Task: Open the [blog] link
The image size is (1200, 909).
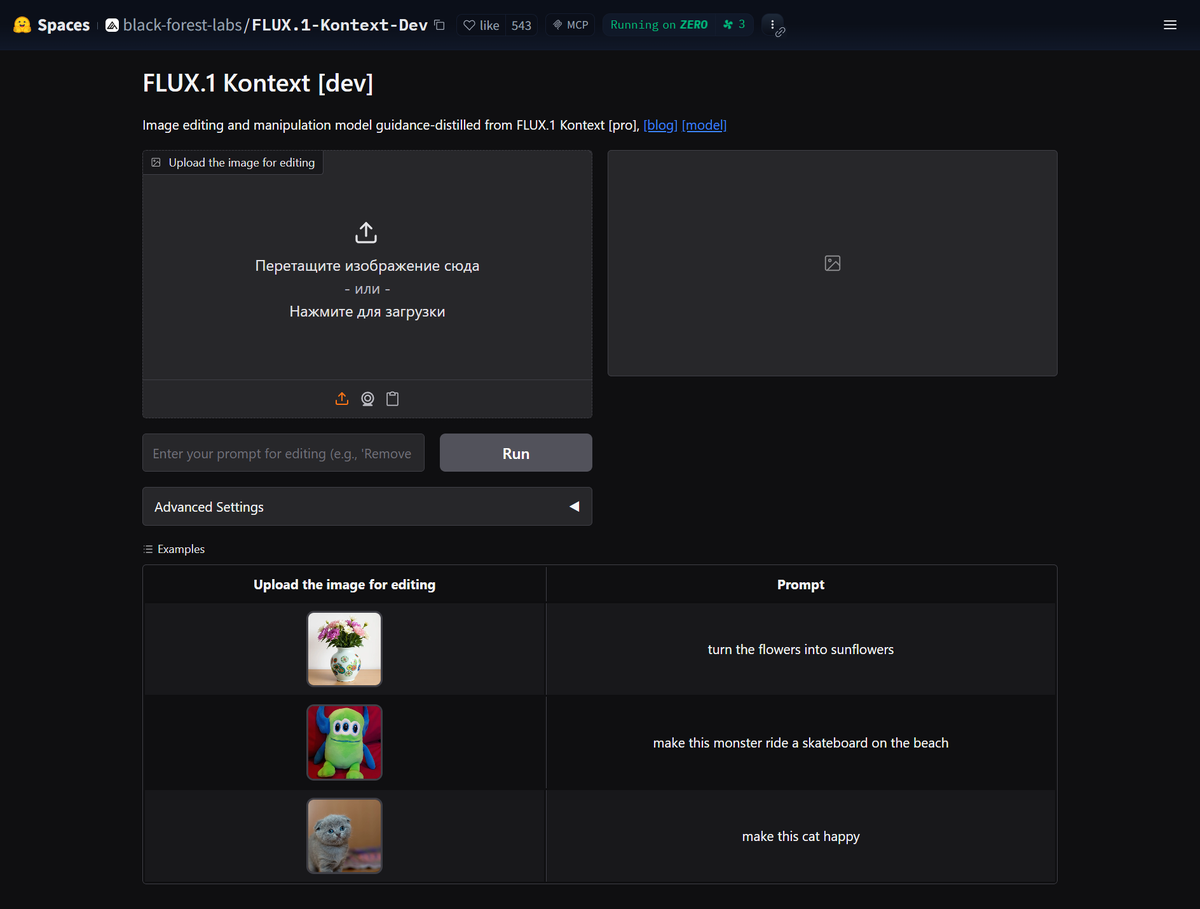Action: point(660,125)
